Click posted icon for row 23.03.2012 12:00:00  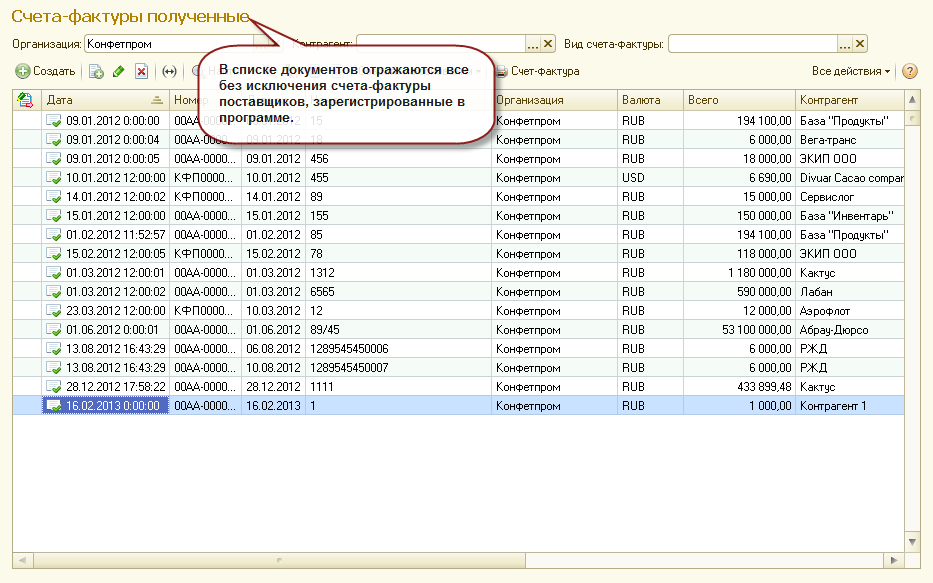coord(54,311)
